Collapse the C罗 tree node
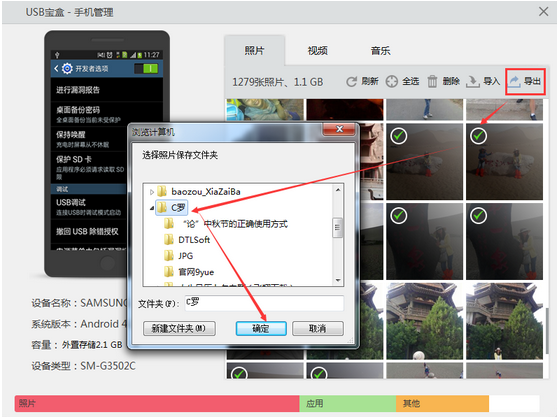560x417 pixels. 152,208
